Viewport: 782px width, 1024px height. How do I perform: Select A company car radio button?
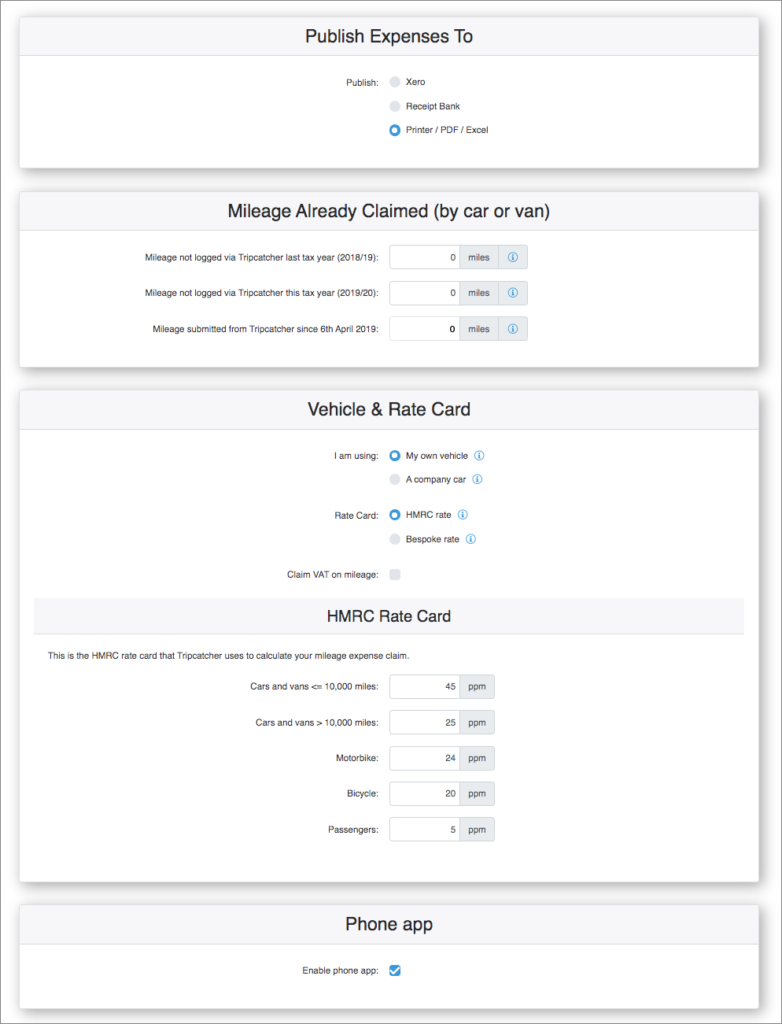click(395, 479)
